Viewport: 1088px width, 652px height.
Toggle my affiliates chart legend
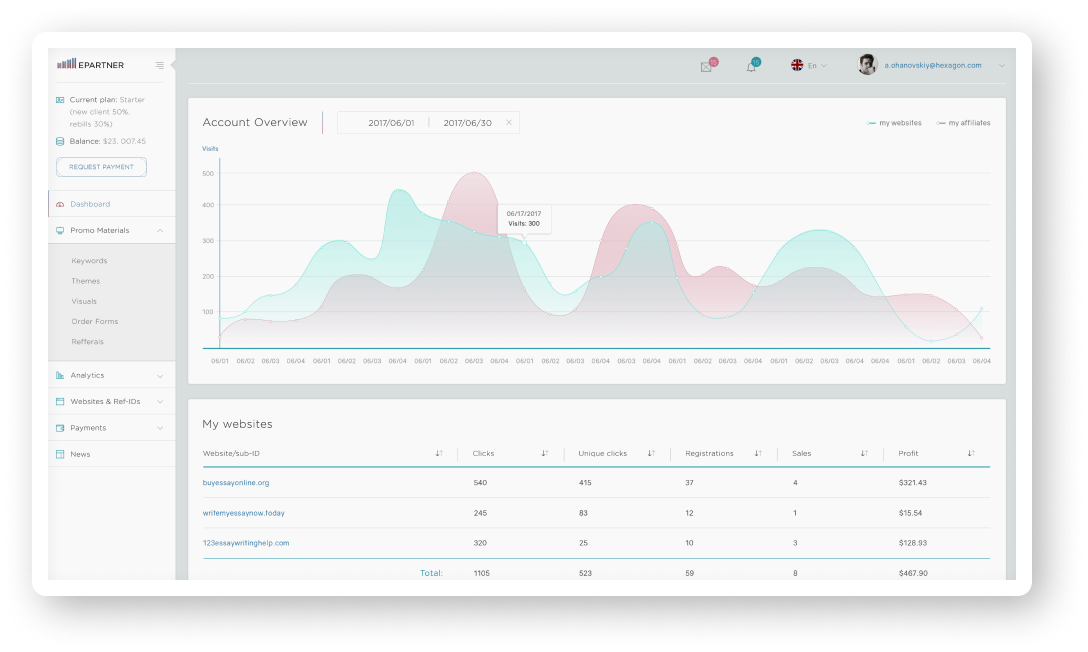(x=964, y=123)
